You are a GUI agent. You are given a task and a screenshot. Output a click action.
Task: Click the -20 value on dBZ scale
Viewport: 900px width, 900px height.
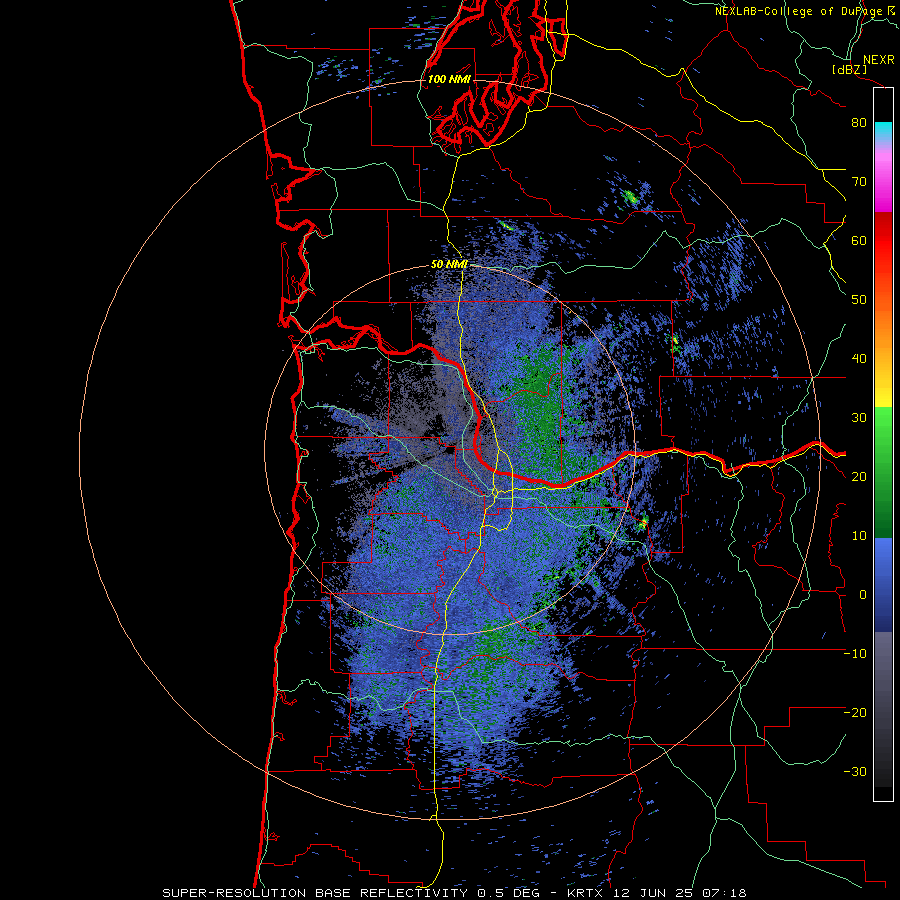[x=855, y=713]
